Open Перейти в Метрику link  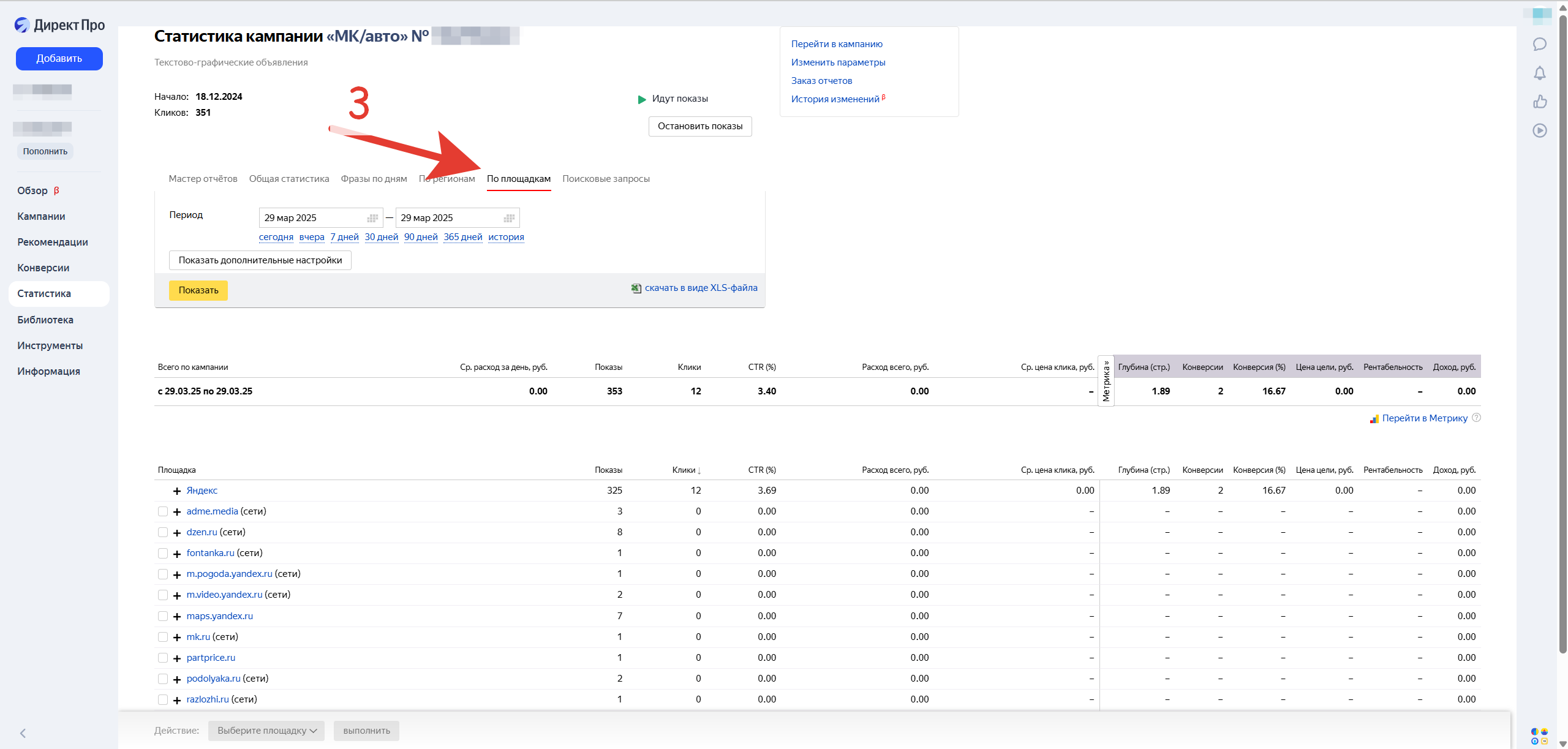coord(1425,418)
